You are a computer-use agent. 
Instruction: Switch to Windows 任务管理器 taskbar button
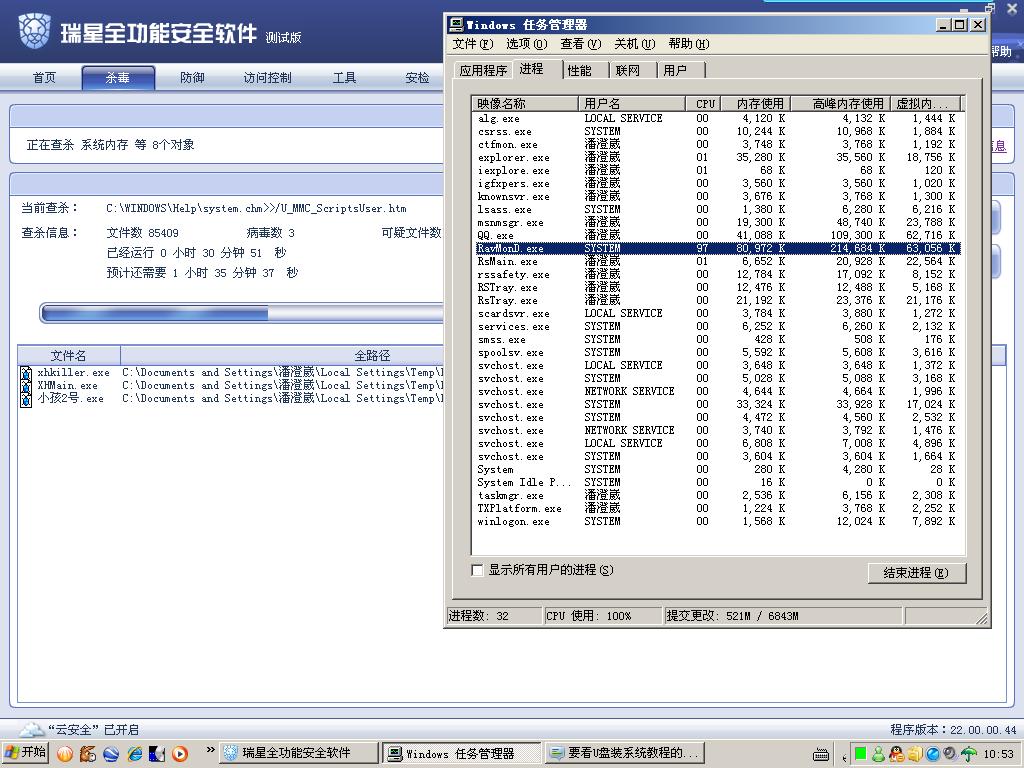click(461, 754)
